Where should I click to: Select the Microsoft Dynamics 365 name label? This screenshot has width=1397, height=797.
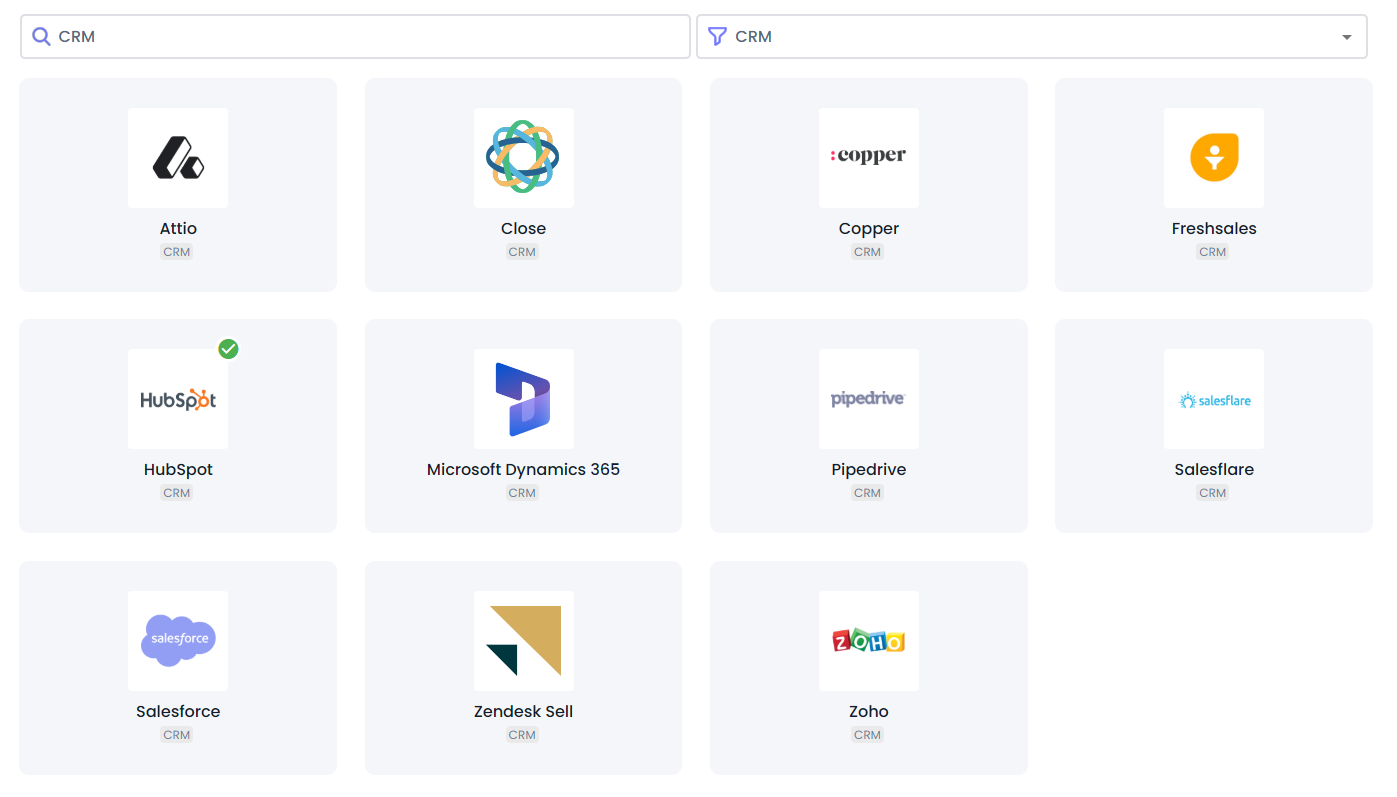523,470
